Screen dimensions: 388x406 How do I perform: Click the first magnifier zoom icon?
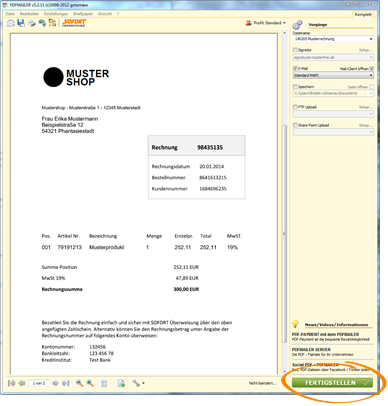point(79,383)
